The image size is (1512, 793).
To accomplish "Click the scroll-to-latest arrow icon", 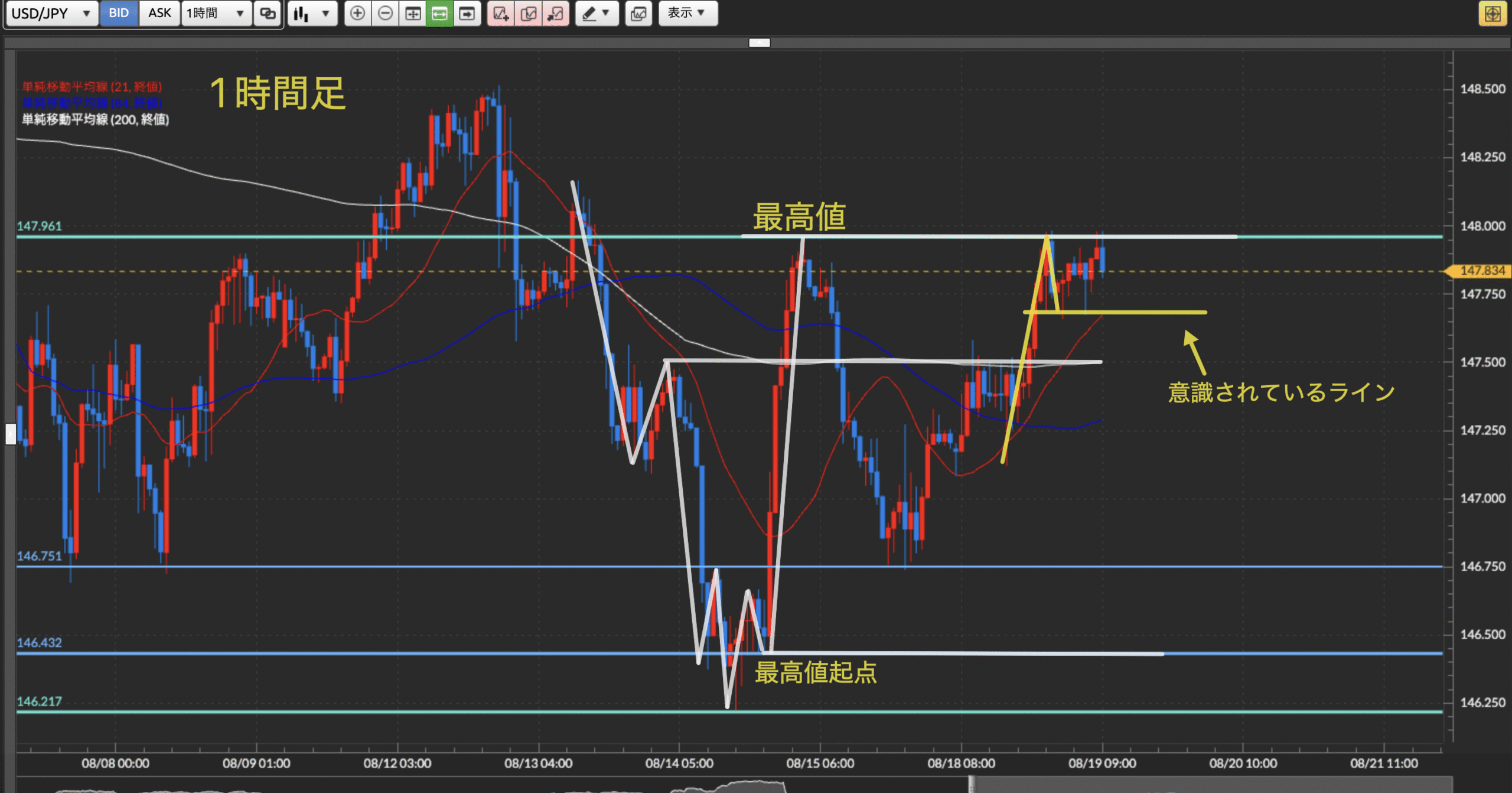I will (x=467, y=13).
